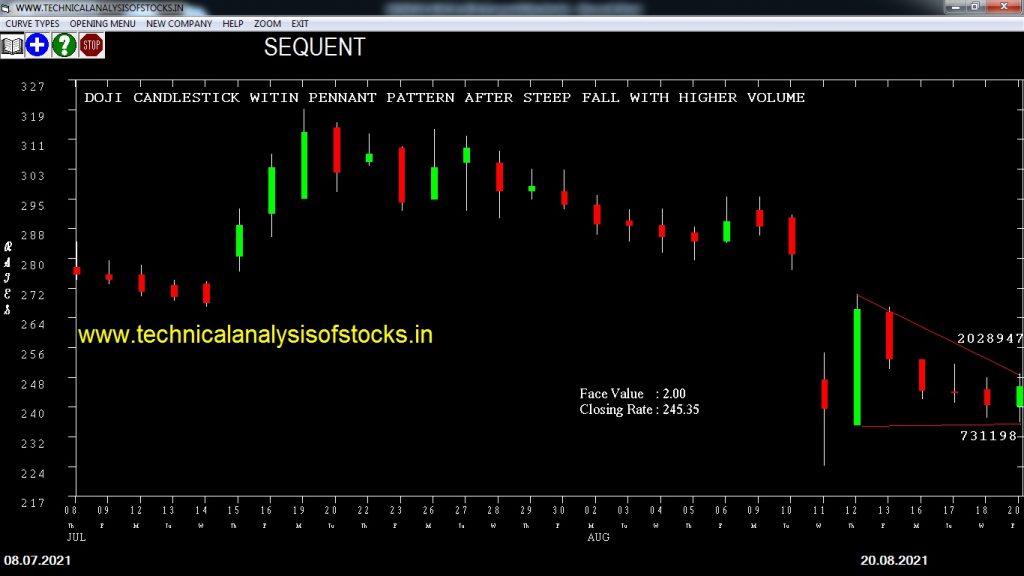
Task: Open the CURVE TYPES menu
Action: [x=33, y=23]
